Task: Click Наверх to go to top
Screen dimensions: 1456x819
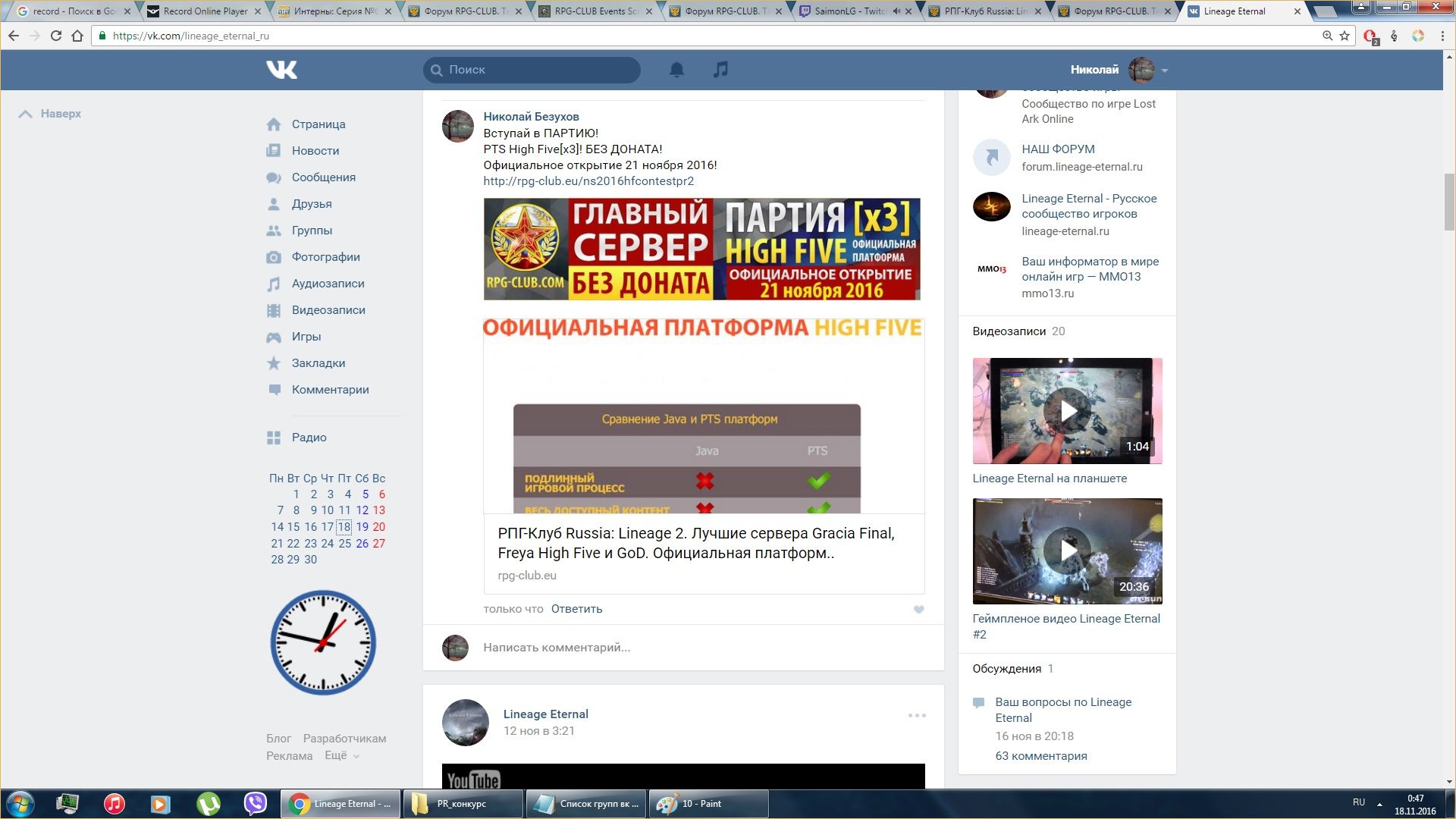Action: click(50, 114)
